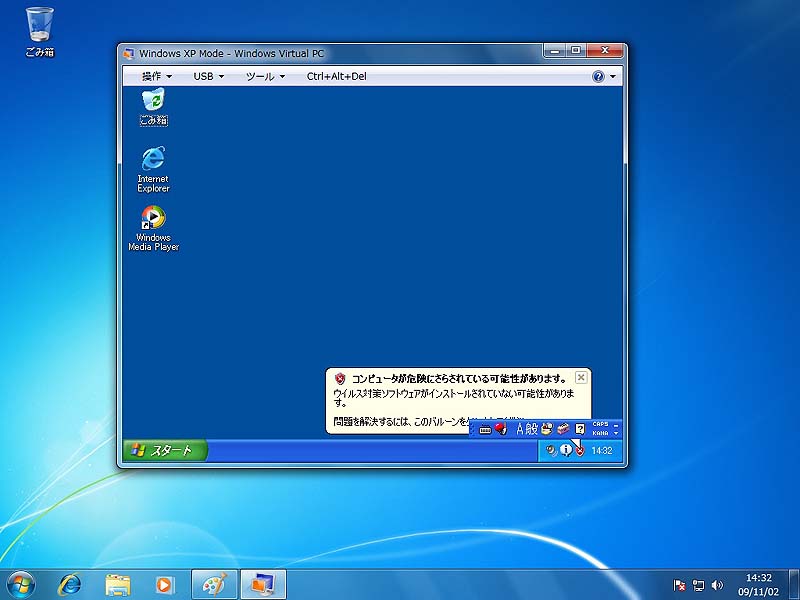Image resolution: width=800 pixels, height=600 pixels.
Task: Toggle KANA on the language bar
Action: click(x=601, y=433)
